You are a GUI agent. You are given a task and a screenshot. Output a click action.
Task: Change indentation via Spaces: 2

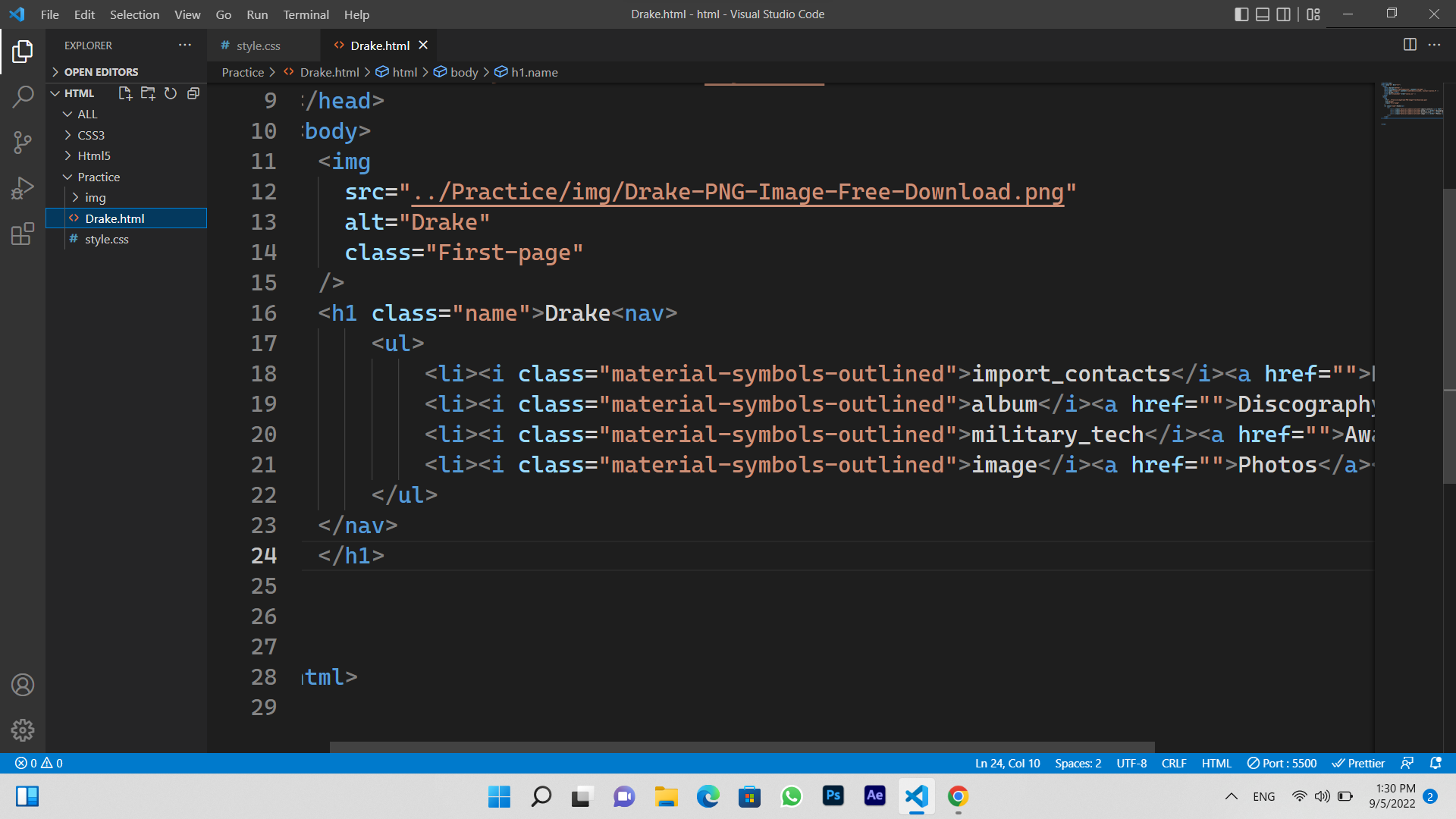coord(1078,763)
